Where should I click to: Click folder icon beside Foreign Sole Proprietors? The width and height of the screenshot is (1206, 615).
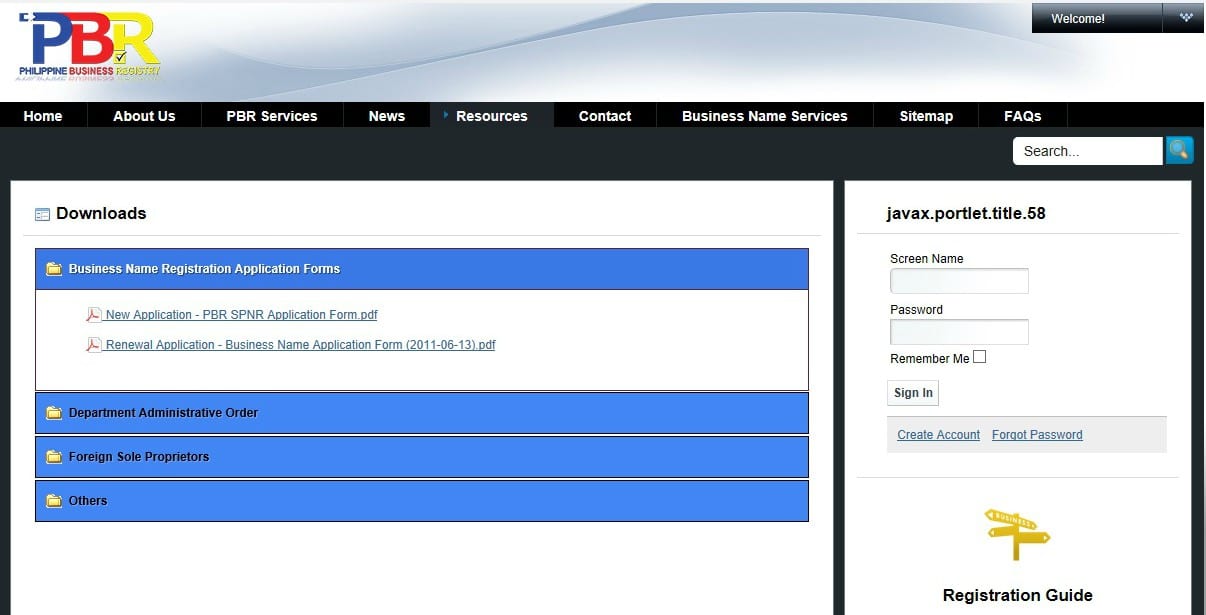tap(54, 457)
